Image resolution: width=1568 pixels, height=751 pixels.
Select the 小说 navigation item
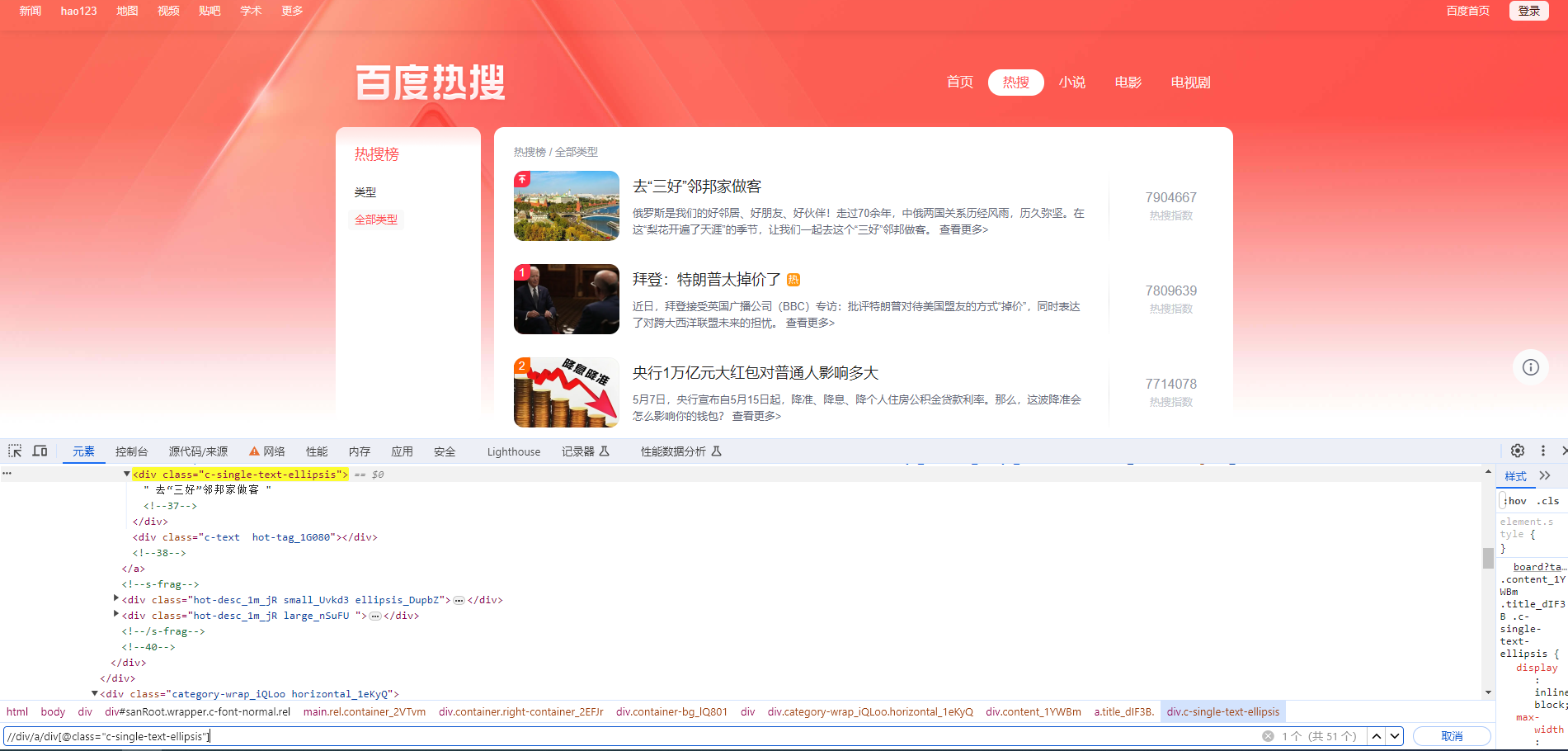pyautogui.click(x=1072, y=83)
